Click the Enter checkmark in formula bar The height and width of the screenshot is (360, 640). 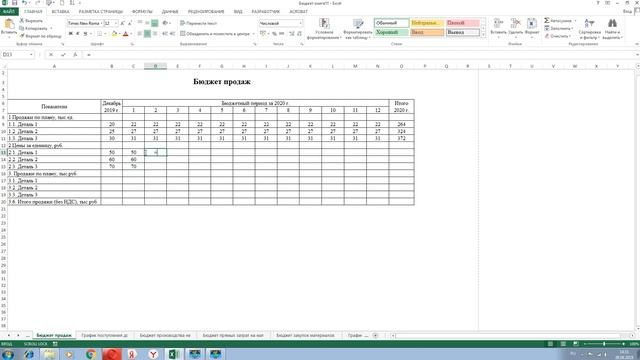tap(63, 54)
